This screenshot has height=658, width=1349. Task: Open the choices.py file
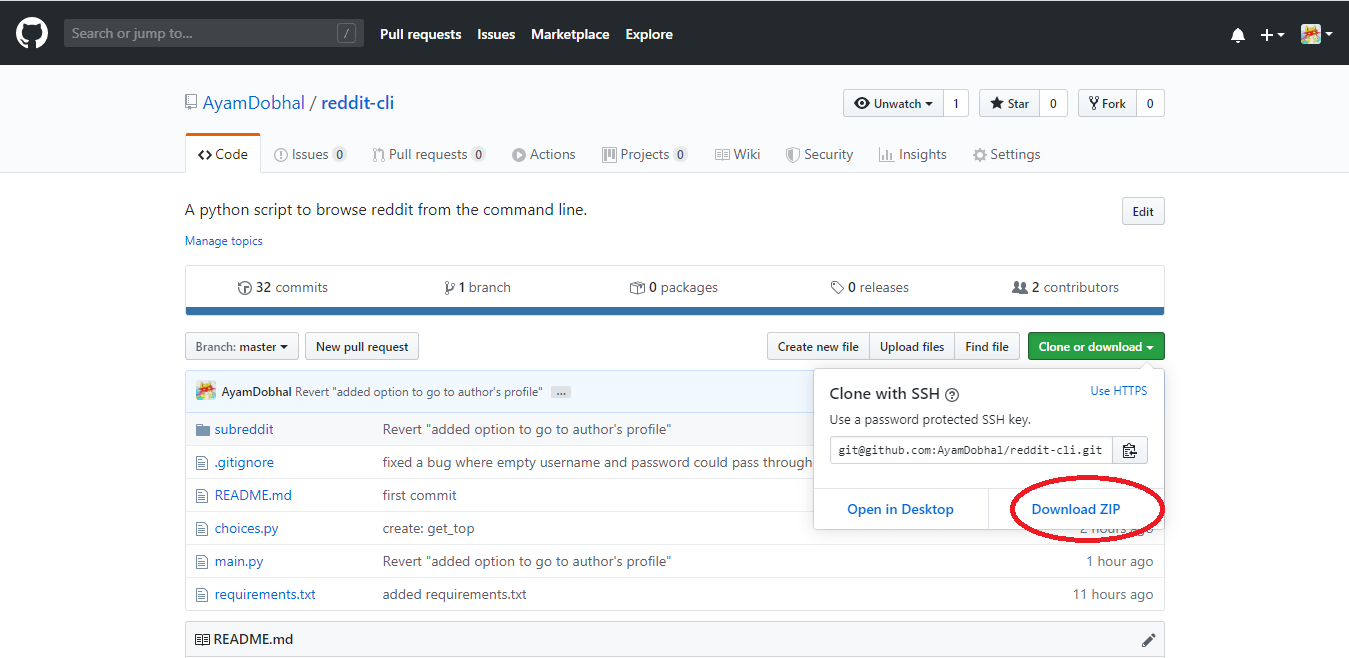[246, 528]
